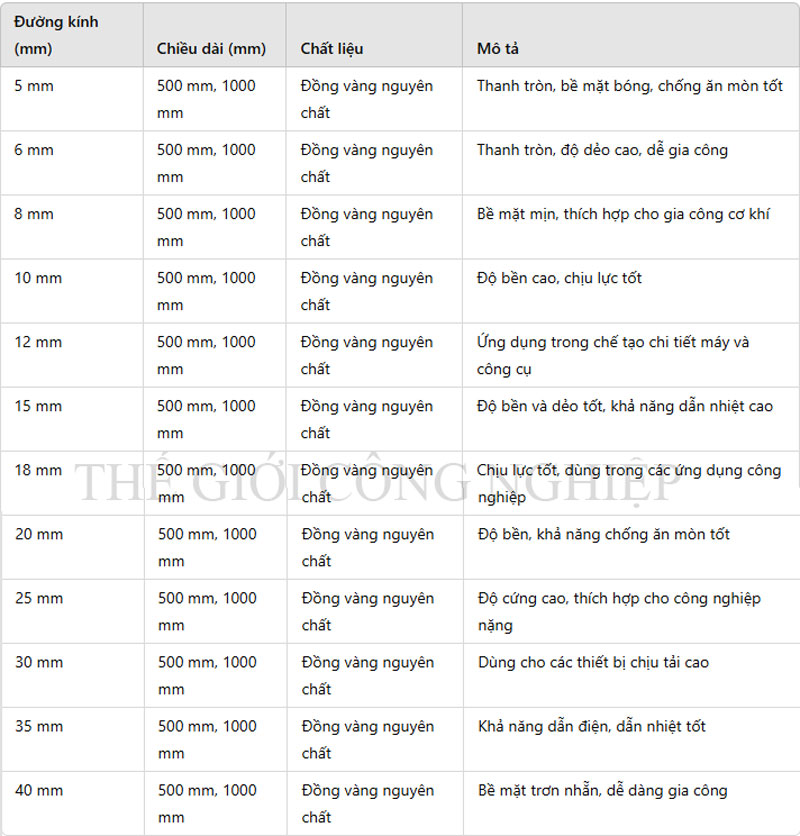Select "Bề mặt trơn nhẵn, dễ dàng gia công" cell

point(602,790)
